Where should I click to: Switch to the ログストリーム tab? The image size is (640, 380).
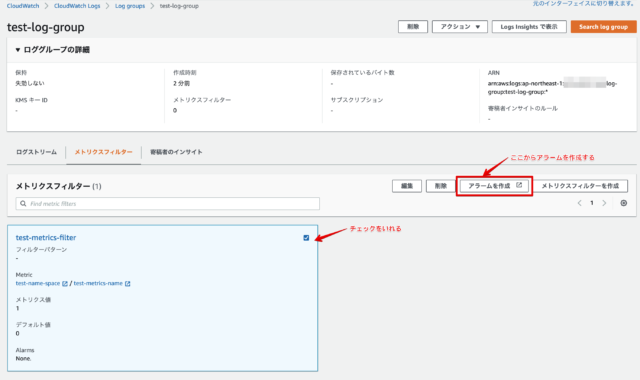click(36, 152)
